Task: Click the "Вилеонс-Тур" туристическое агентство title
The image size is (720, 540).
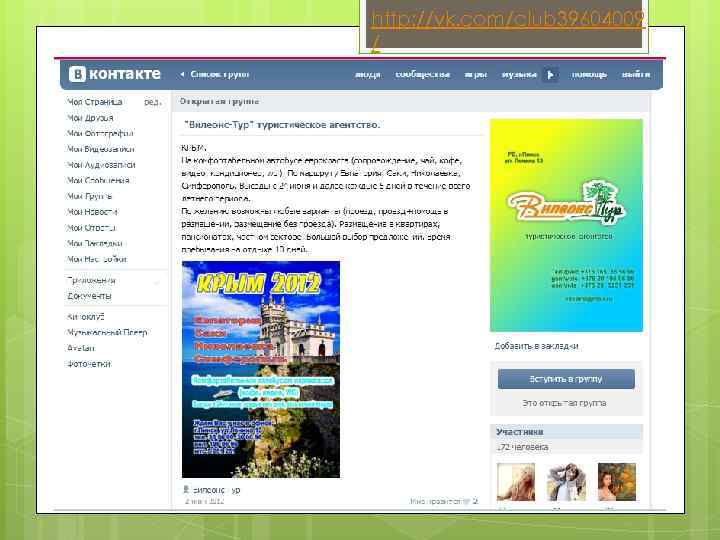Action: pos(282,125)
